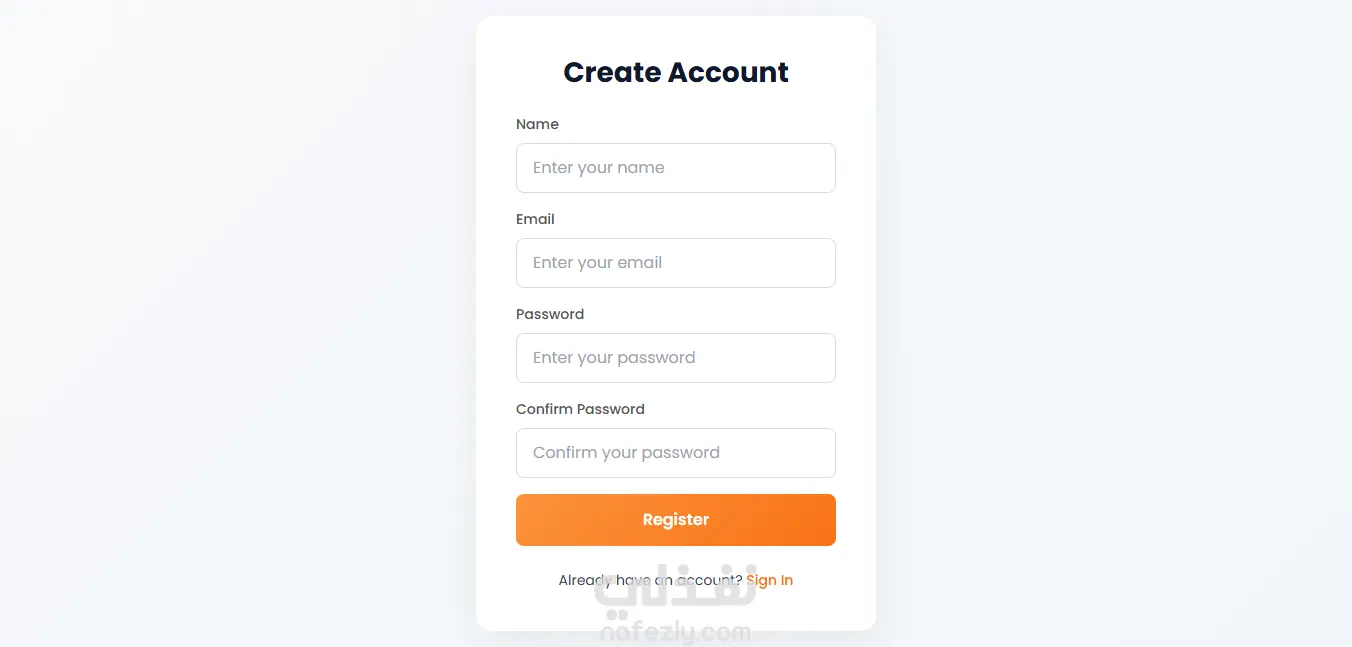The image size is (1352, 647).
Task: Click the "Name" field label
Action: point(537,124)
